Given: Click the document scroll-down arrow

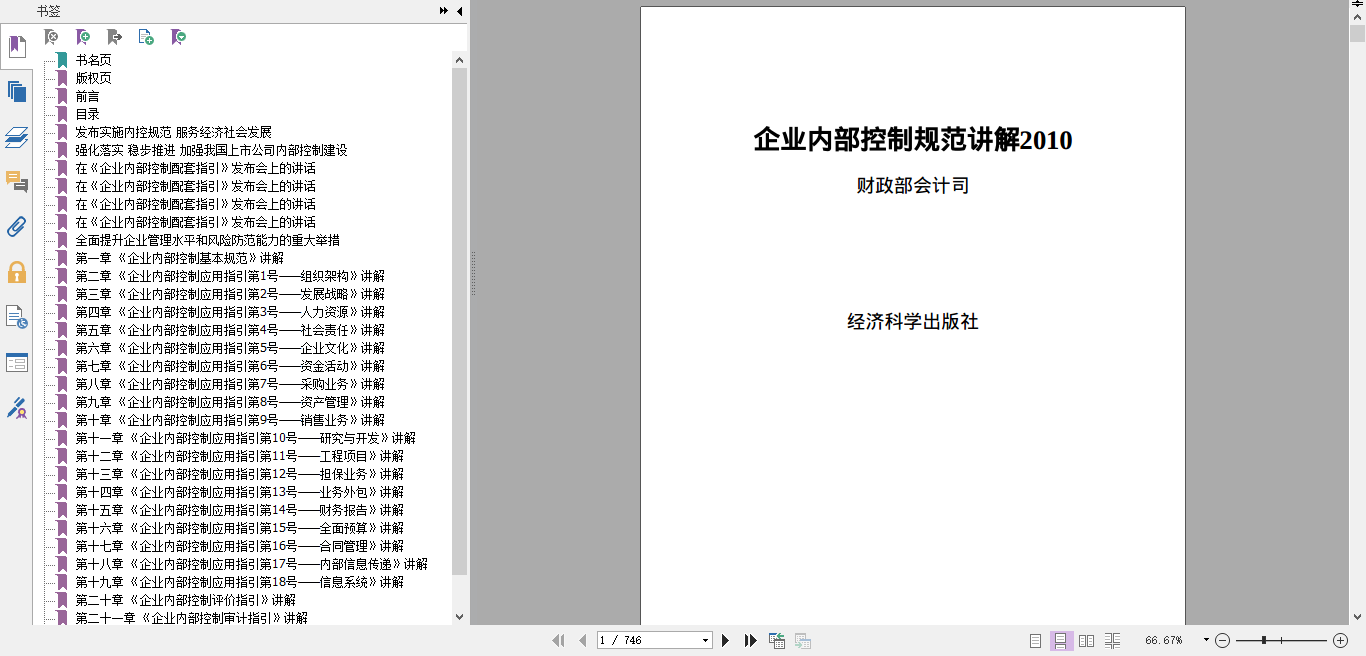Looking at the screenshot, I should pyautogui.click(x=1357, y=617).
